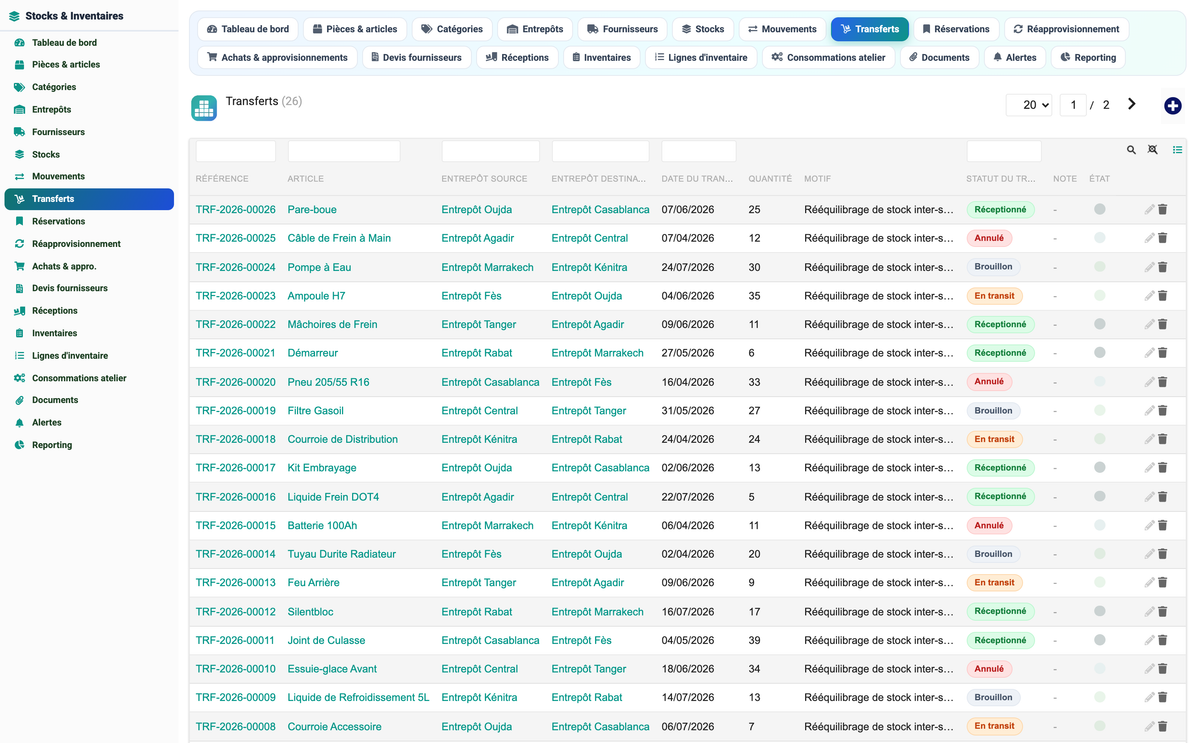Open the column list view icon

(1177, 150)
